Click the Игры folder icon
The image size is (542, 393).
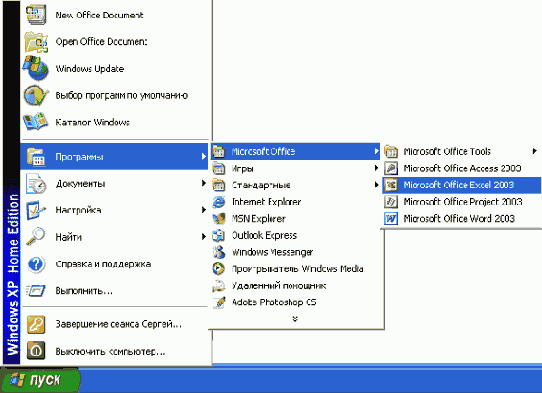(218, 168)
